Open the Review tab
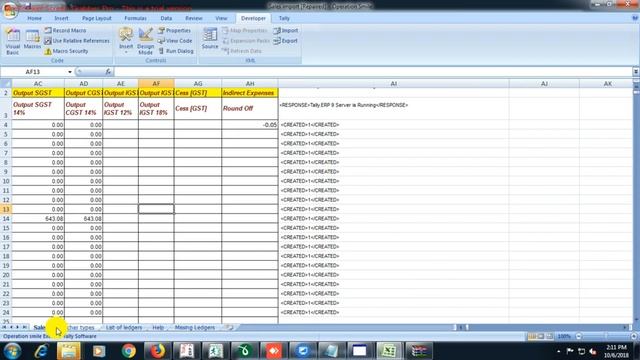 pos(193,18)
